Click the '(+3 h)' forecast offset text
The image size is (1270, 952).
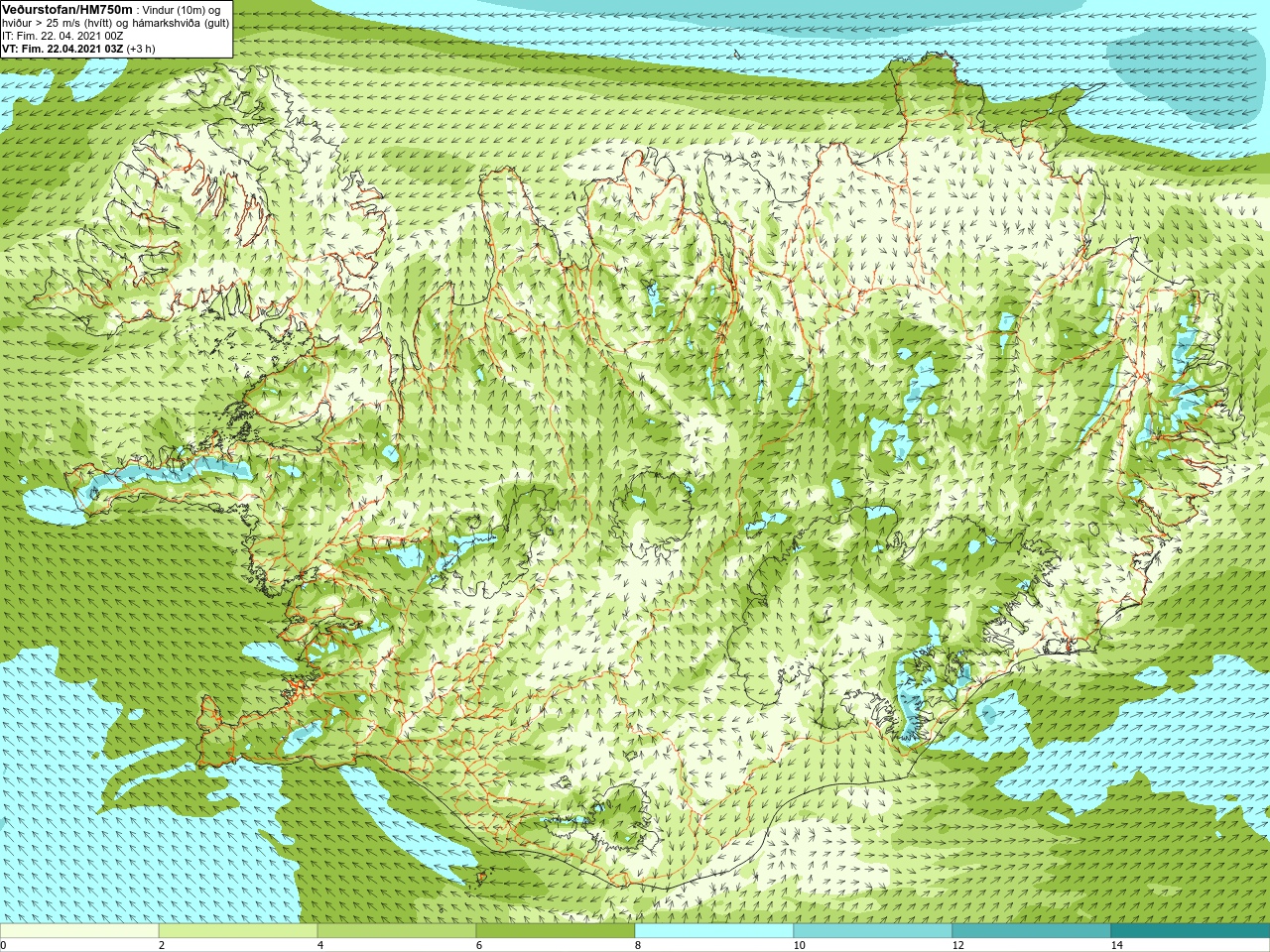[141, 49]
